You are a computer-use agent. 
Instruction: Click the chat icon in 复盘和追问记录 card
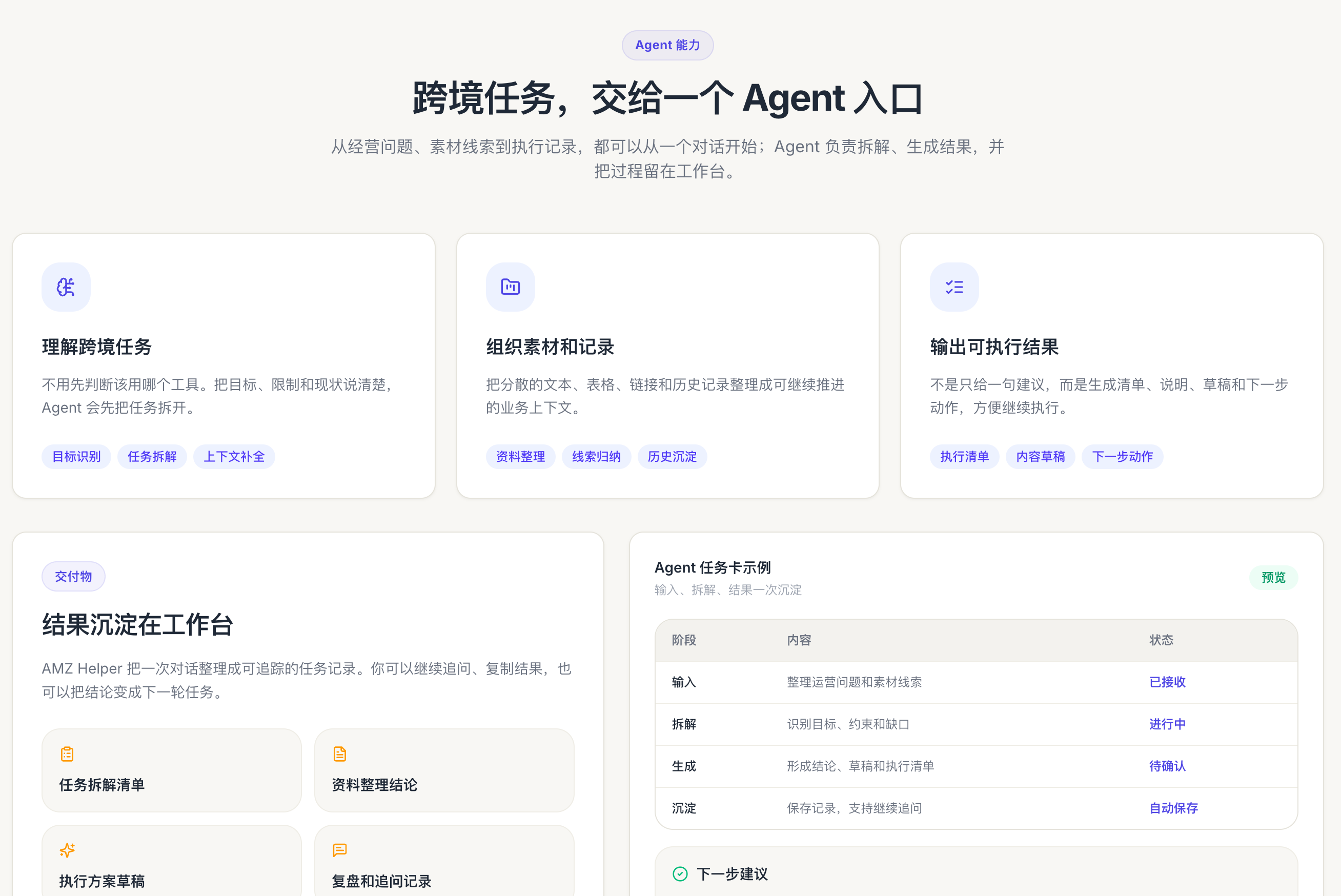[339, 850]
